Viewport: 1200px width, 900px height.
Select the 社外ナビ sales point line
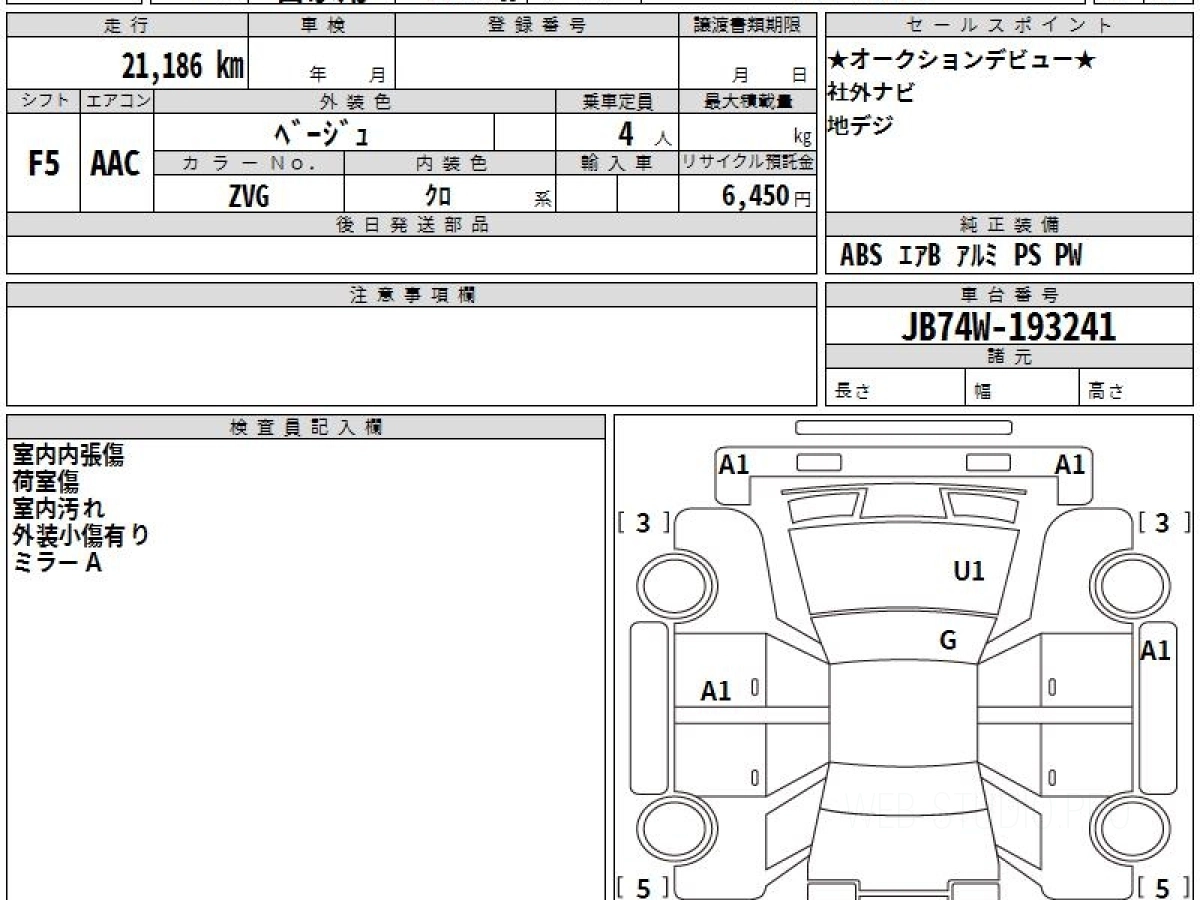pyautogui.click(x=871, y=93)
